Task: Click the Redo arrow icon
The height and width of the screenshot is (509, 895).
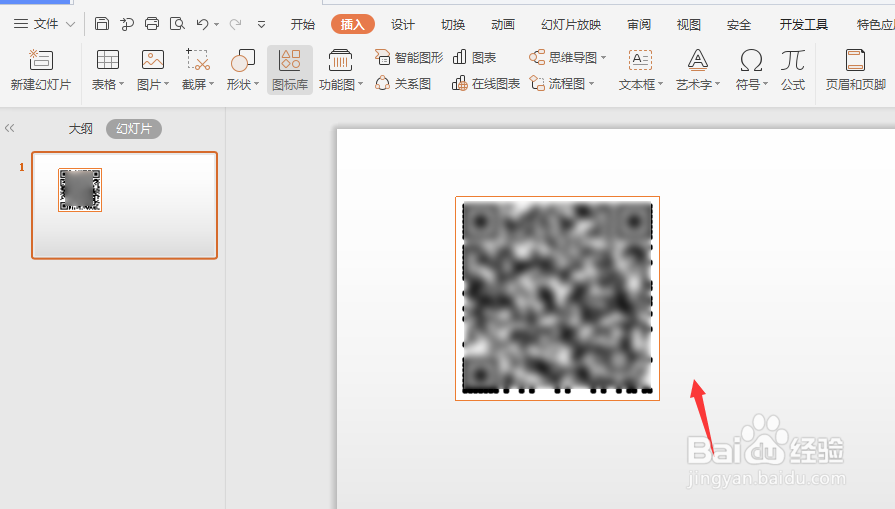Action: tap(235, 24)
